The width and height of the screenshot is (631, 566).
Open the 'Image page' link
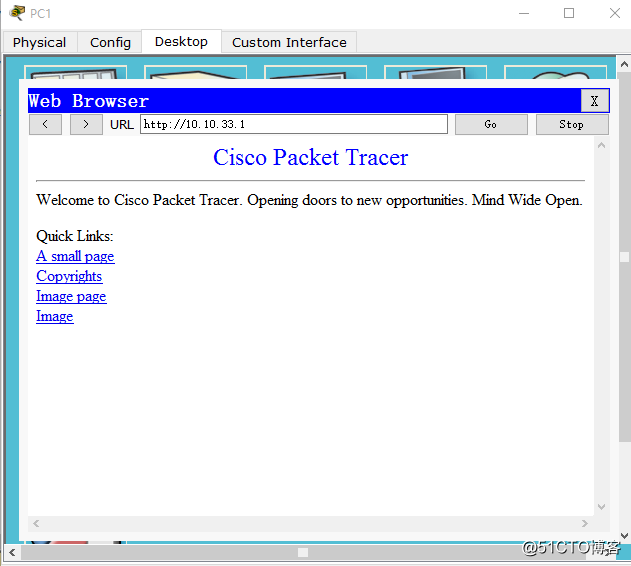(71, 296)
